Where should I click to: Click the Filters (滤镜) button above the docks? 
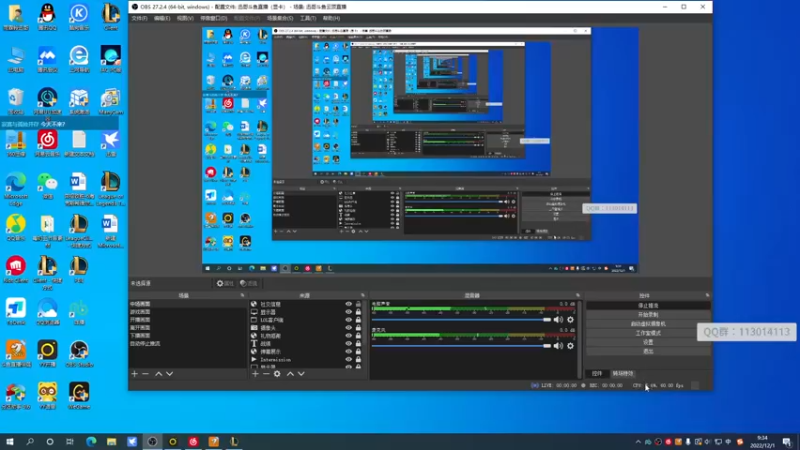point(249,284)
